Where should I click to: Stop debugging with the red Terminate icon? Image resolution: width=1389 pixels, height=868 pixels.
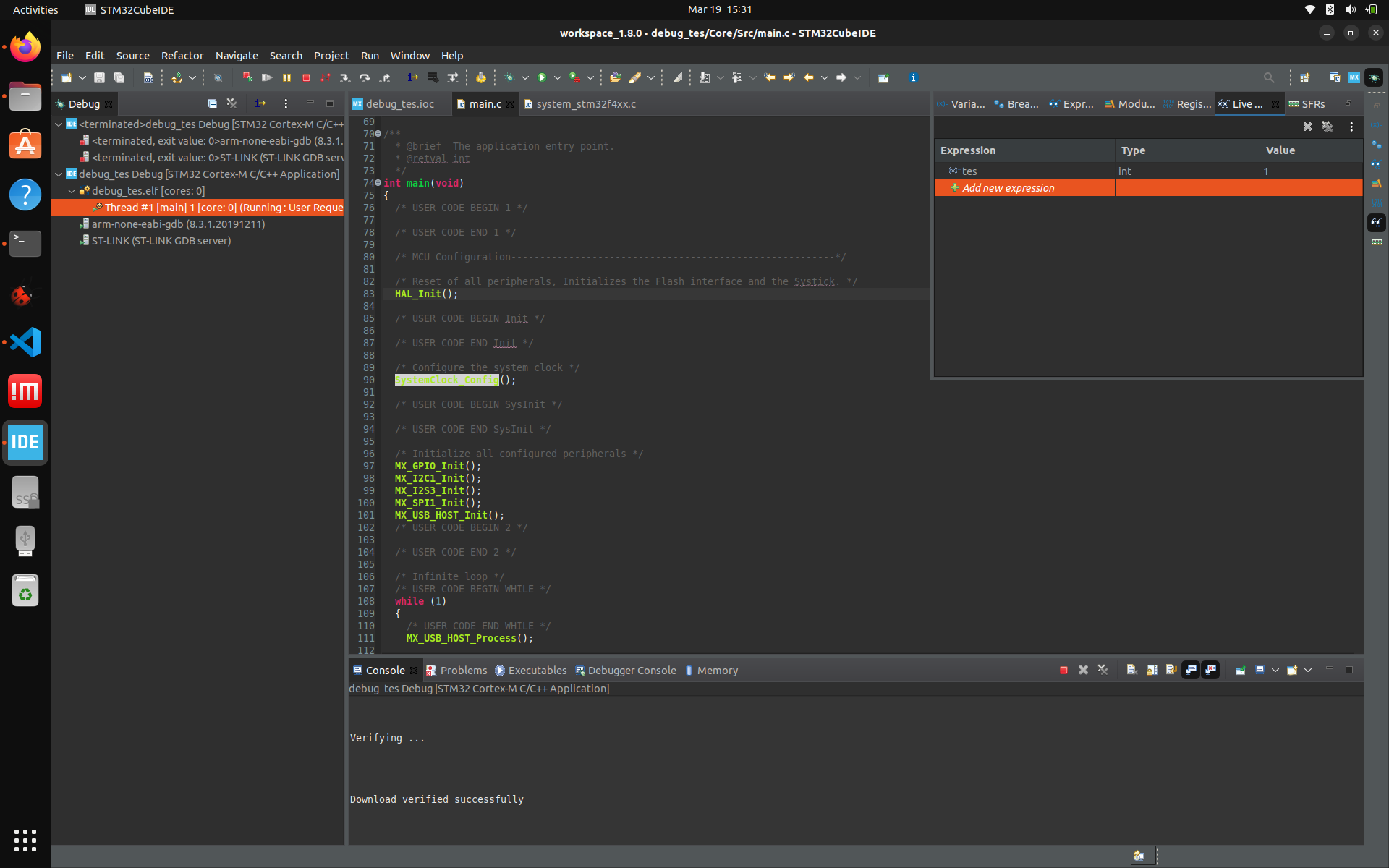tap(306, 77)
